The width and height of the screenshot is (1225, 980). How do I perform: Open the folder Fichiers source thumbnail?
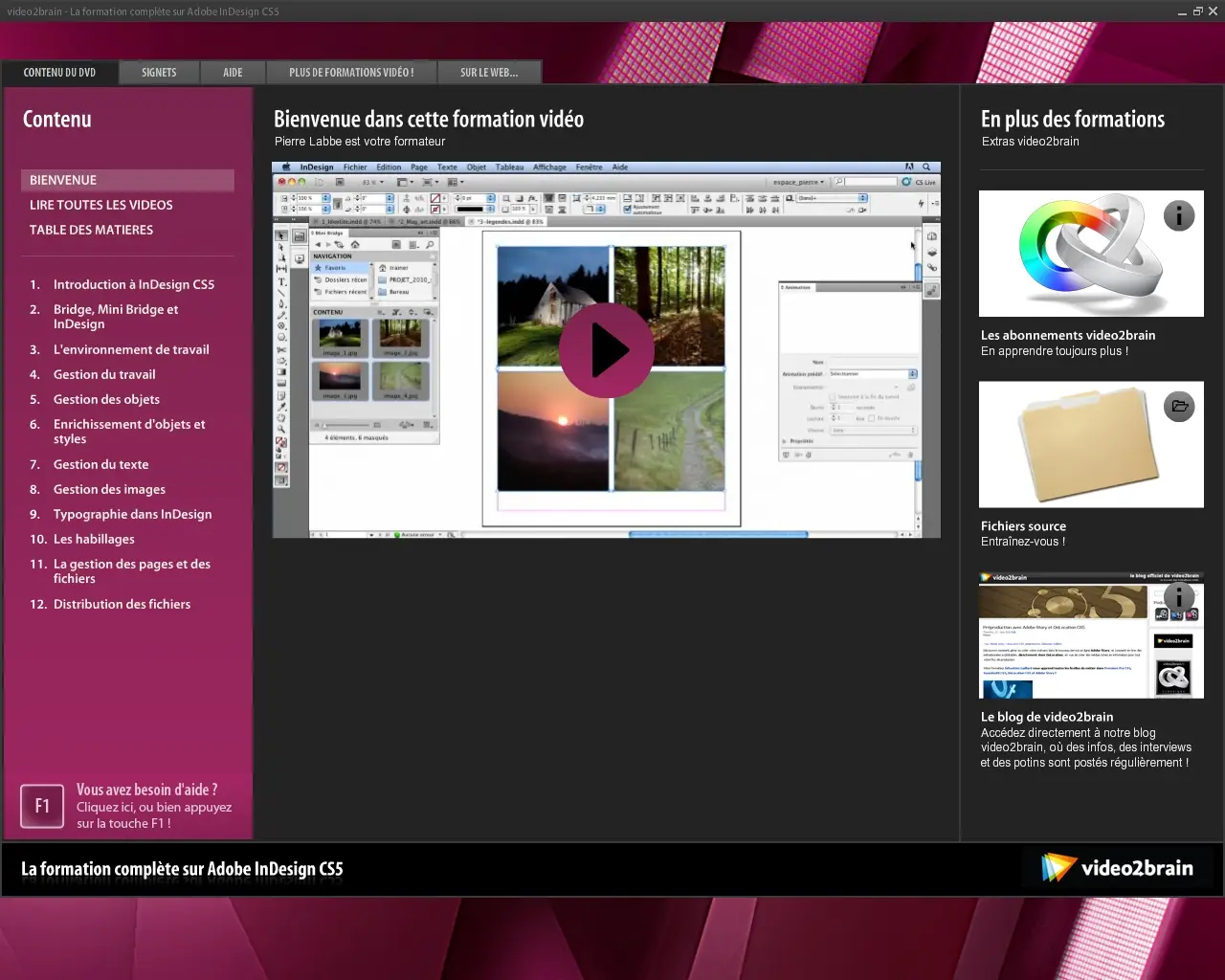point(1091,444)
